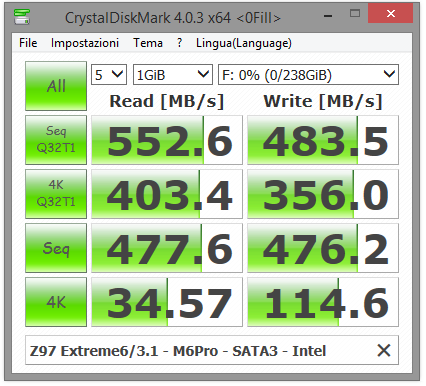Viewport: 426px width, 386px height.
Task: Clear the comment with the X icon
Action: (384, 350)
